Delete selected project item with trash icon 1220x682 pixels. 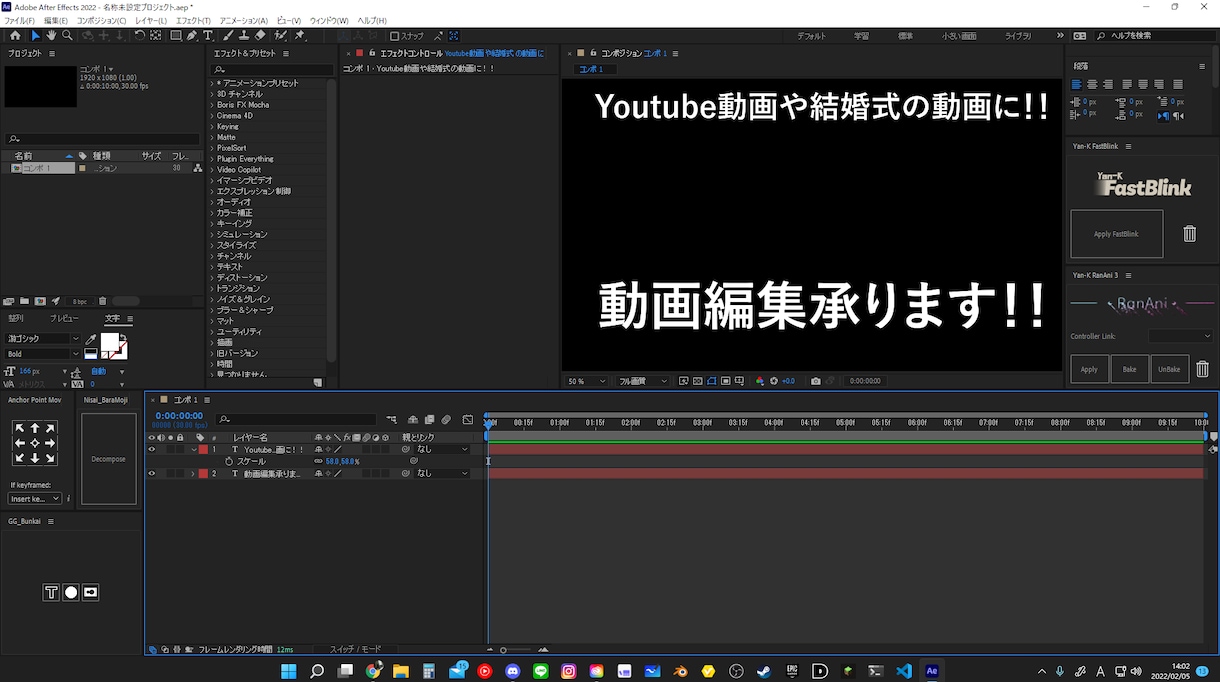tap(103, 301)
